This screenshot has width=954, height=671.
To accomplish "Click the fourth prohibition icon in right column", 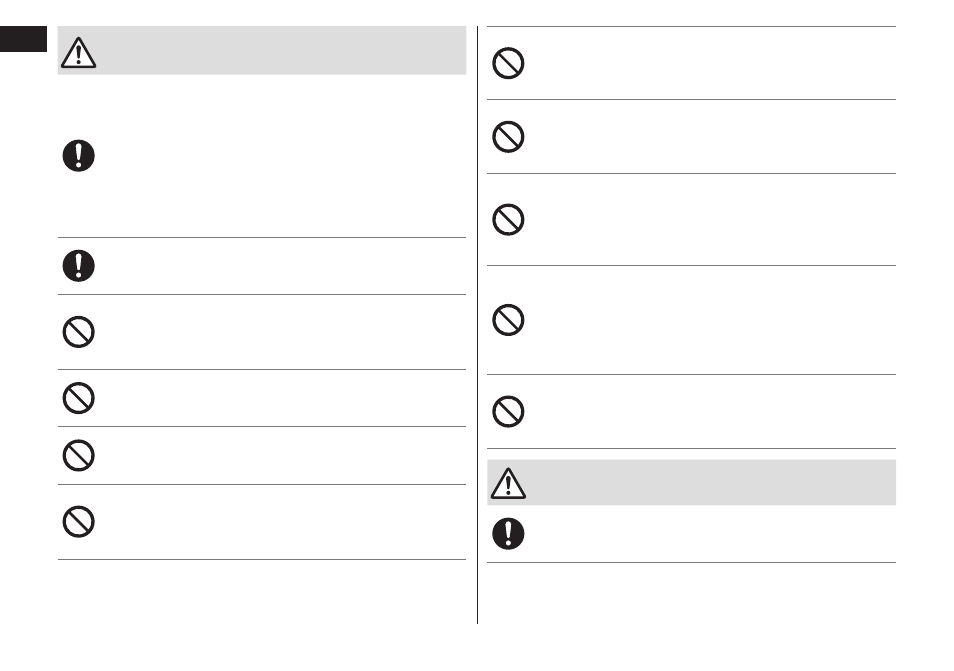I will (508, 320).
